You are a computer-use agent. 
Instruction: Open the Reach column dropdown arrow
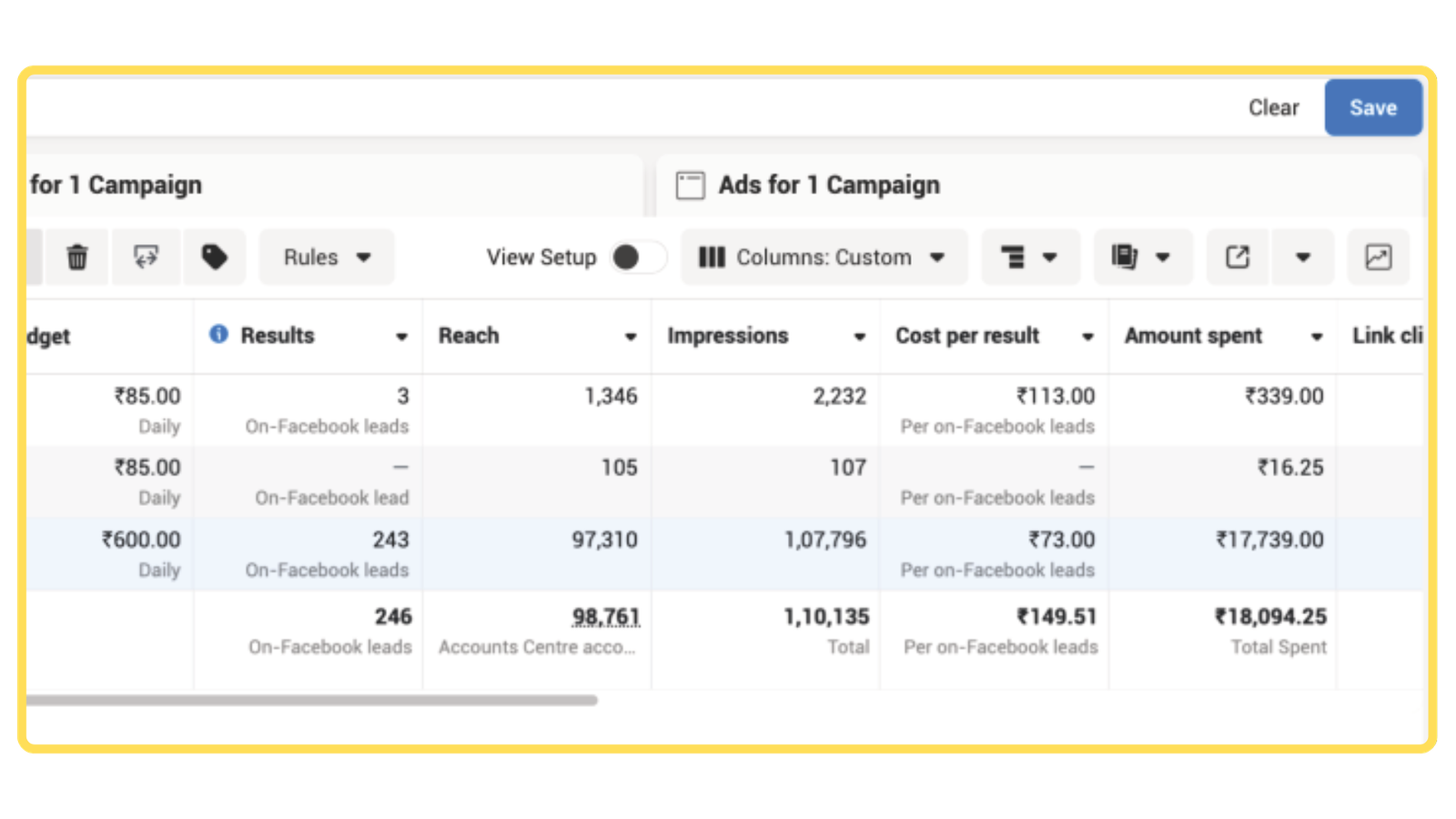630,337
